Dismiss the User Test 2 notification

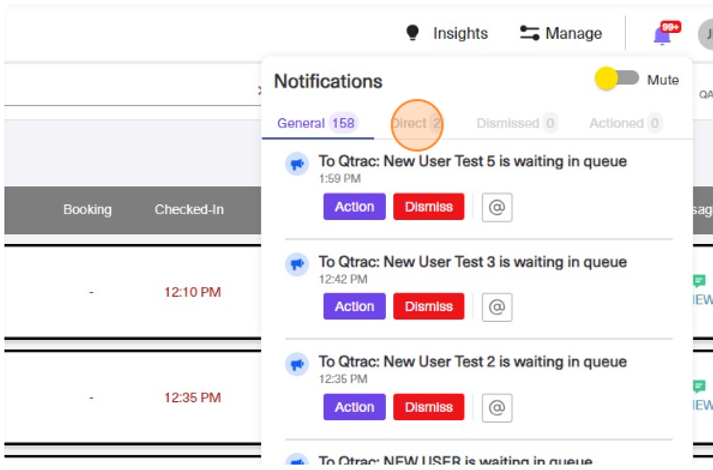[x=429, y=407]
